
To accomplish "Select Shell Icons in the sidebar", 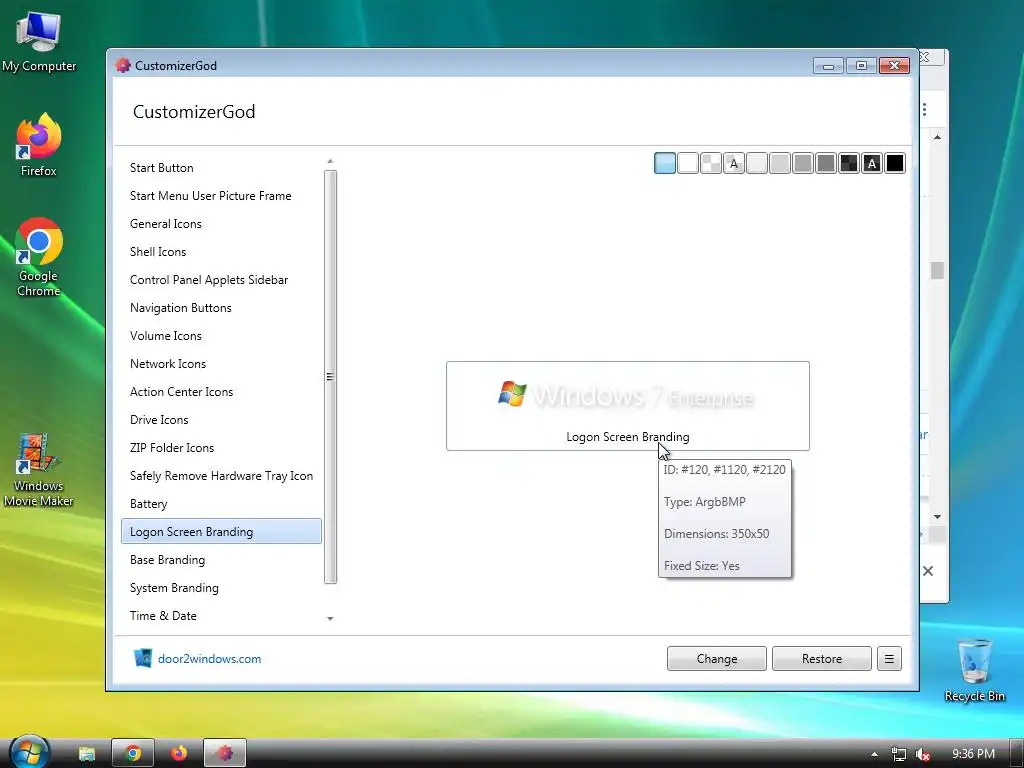I will [x=221, y=252].
